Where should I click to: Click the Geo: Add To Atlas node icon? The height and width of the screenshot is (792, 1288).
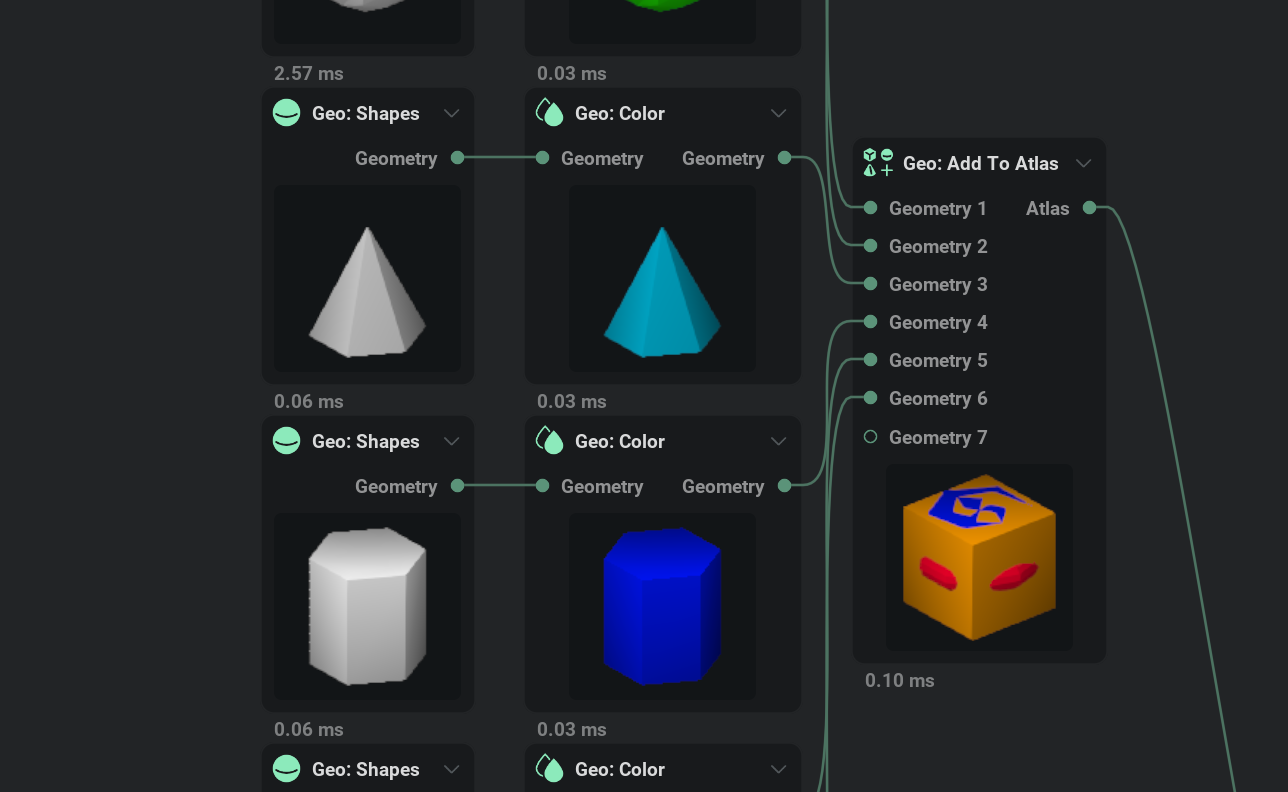[878, 163]
